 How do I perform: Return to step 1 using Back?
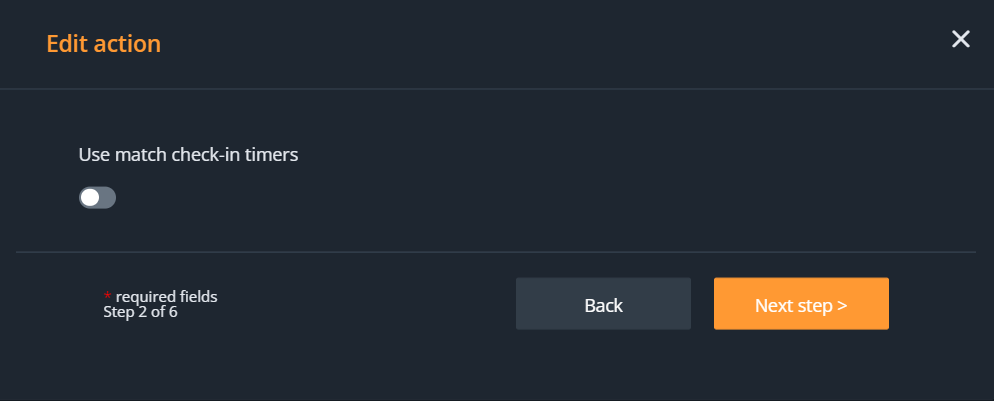click(603, 304)
